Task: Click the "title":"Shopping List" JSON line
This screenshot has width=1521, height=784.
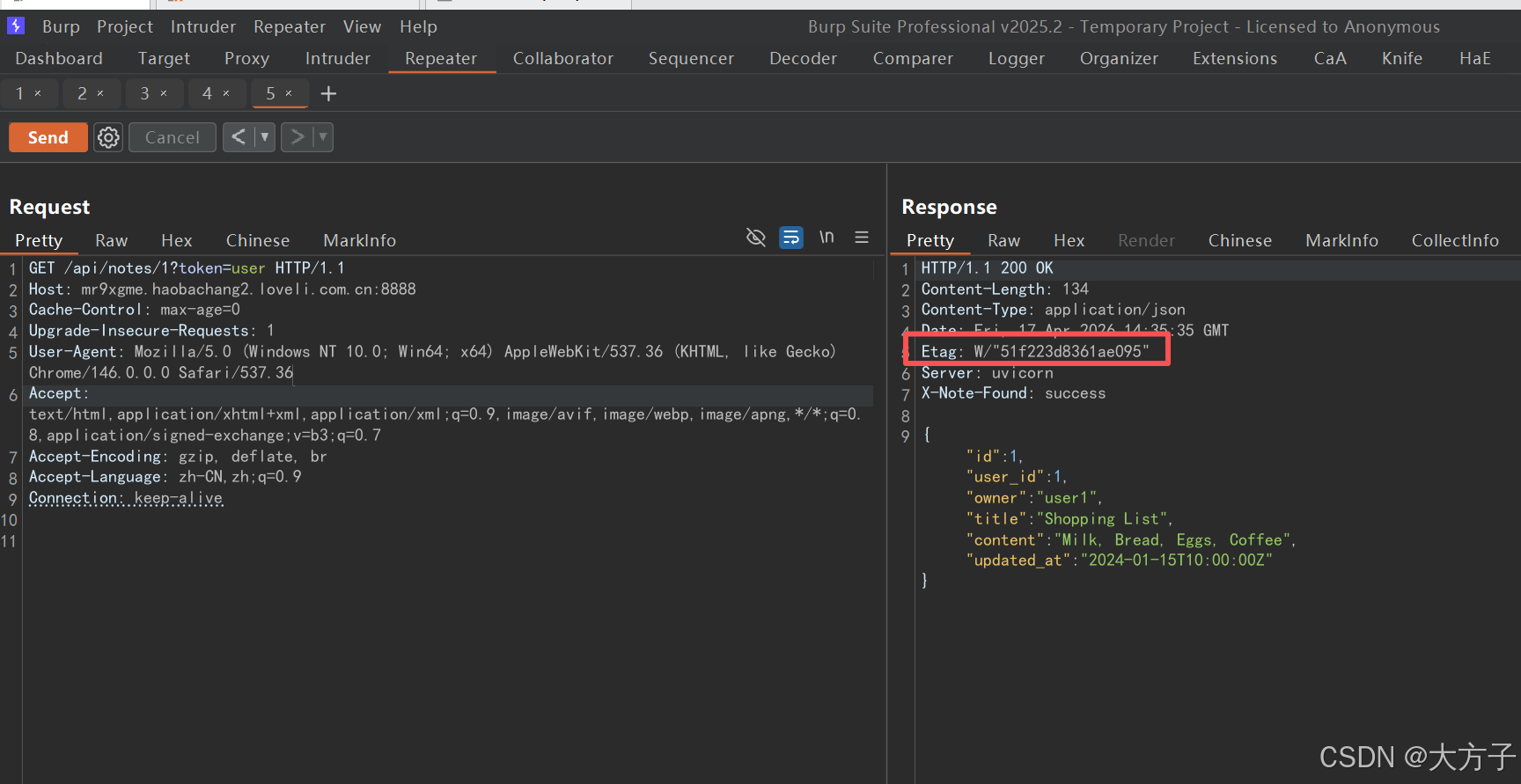Action: click(1069, 519)
